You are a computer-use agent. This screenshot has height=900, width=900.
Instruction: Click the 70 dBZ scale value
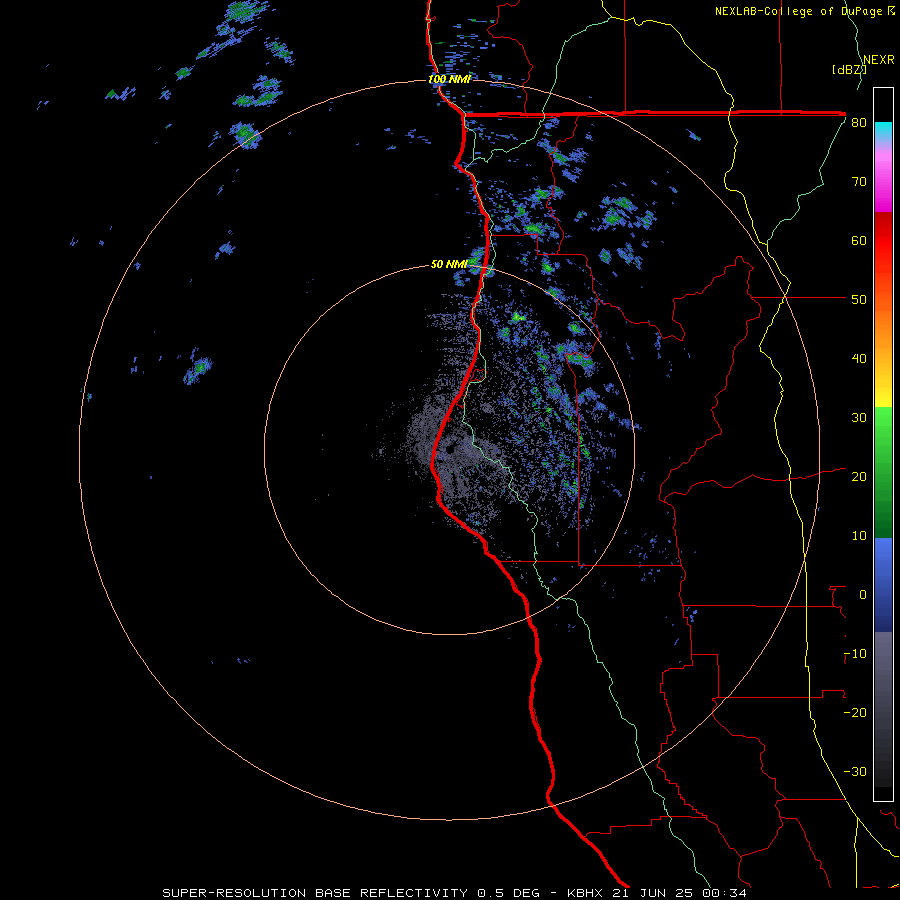pyautogui.click(x=859, y=181)
